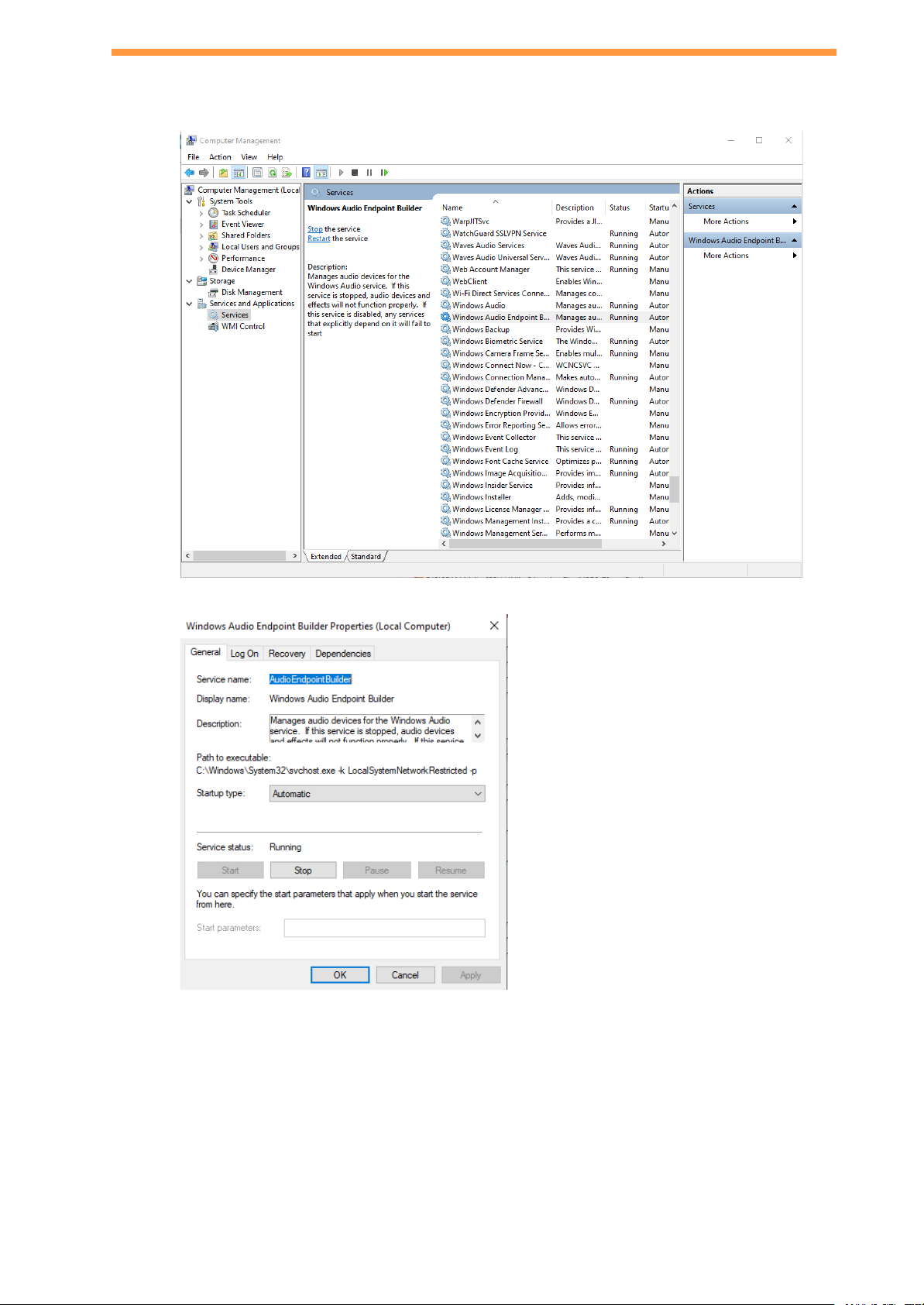Click the Forward arrow in the toolbar

pos(204,173)
